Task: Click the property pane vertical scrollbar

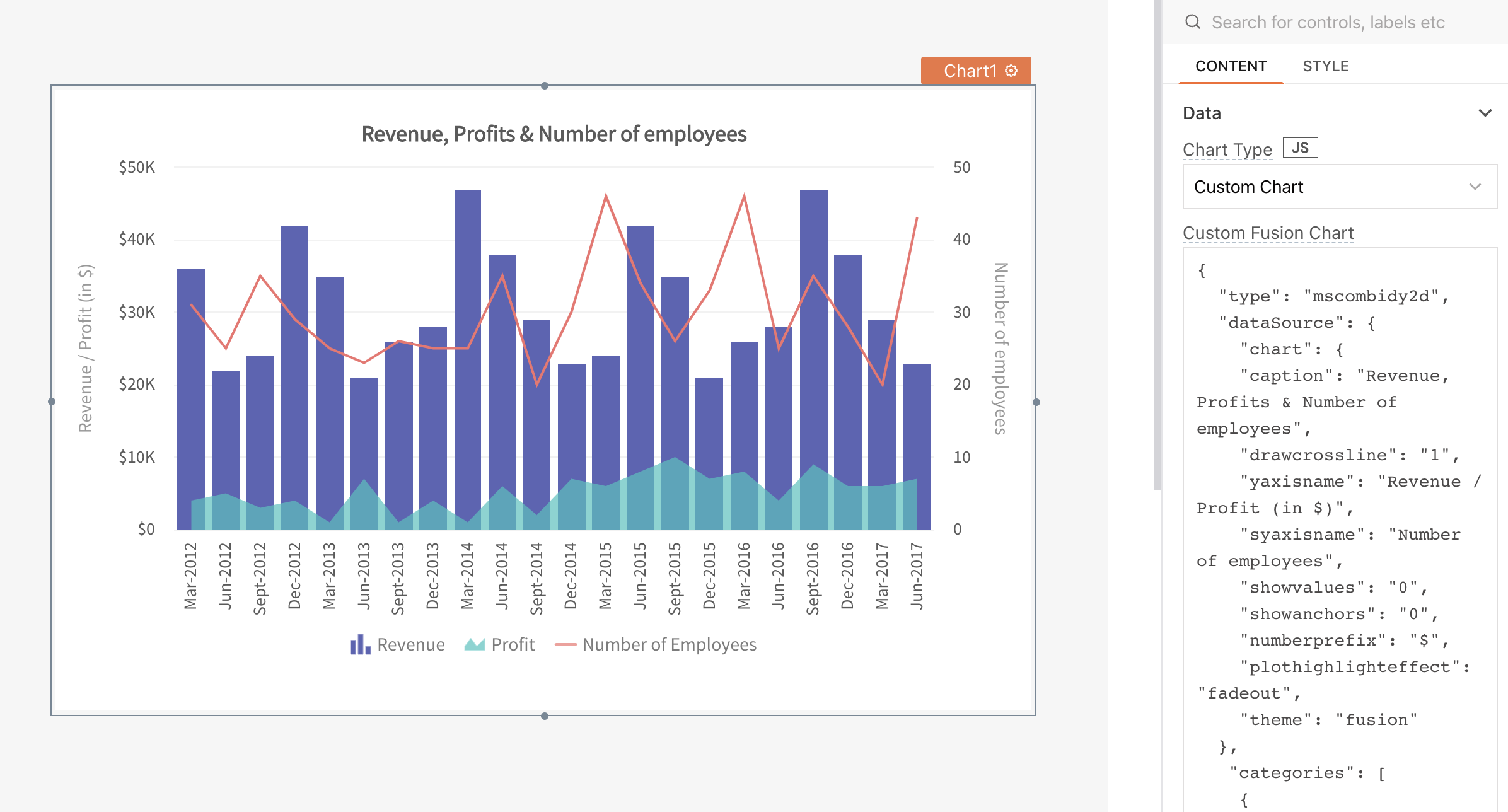Action: [1157, 245]
